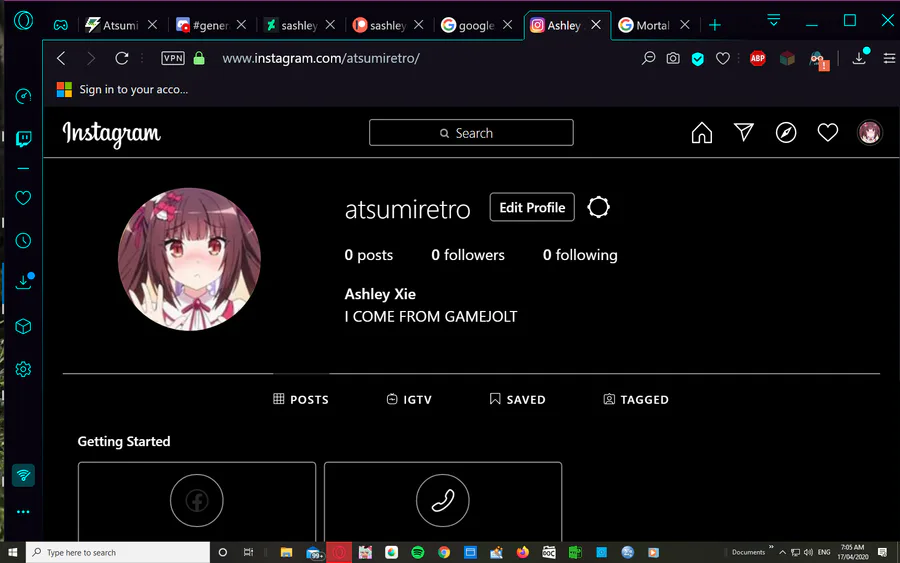Open Spotify from the taskbar
The width and height of the screenshot is (900, 563).
418,552
